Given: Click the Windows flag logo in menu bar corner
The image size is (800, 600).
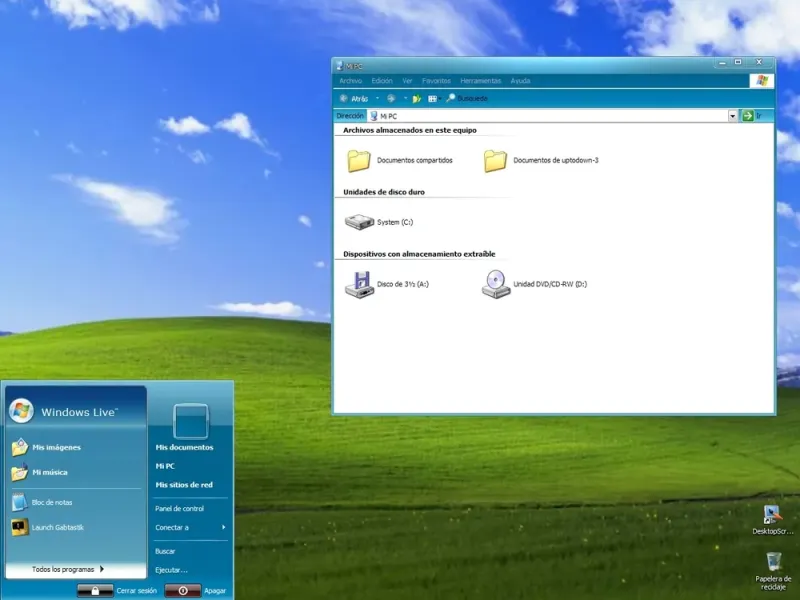Looking at the screenshot, I should [x=762, y=81].
